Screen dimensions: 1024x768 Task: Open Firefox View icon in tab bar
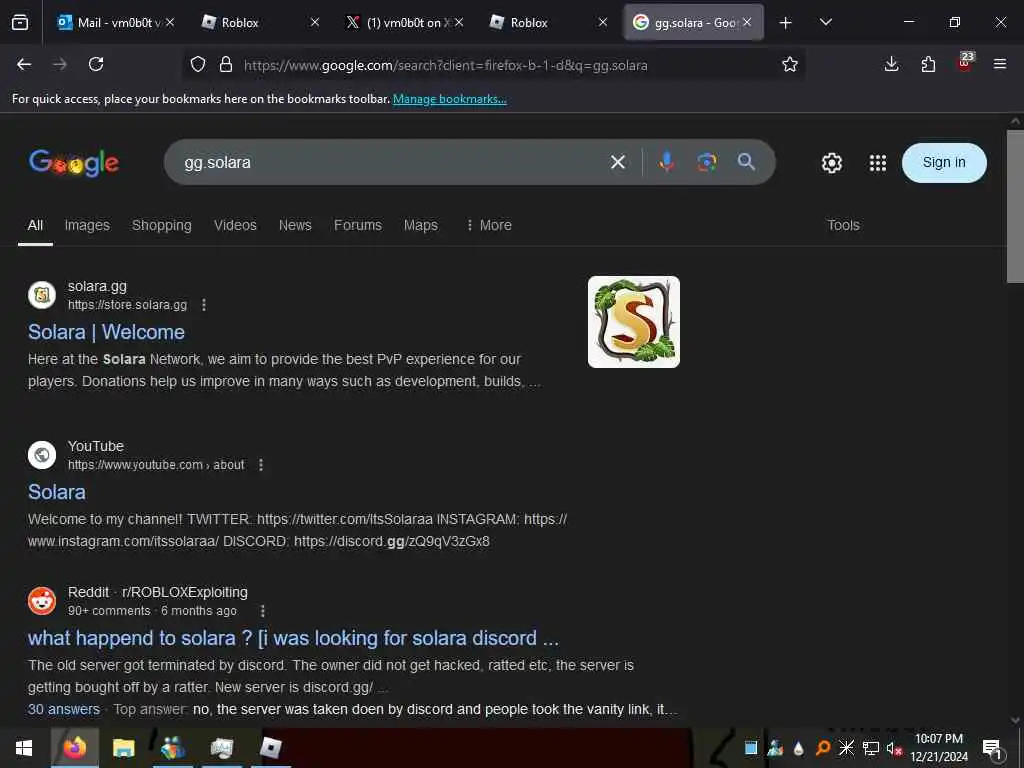(x=20, y=22)
